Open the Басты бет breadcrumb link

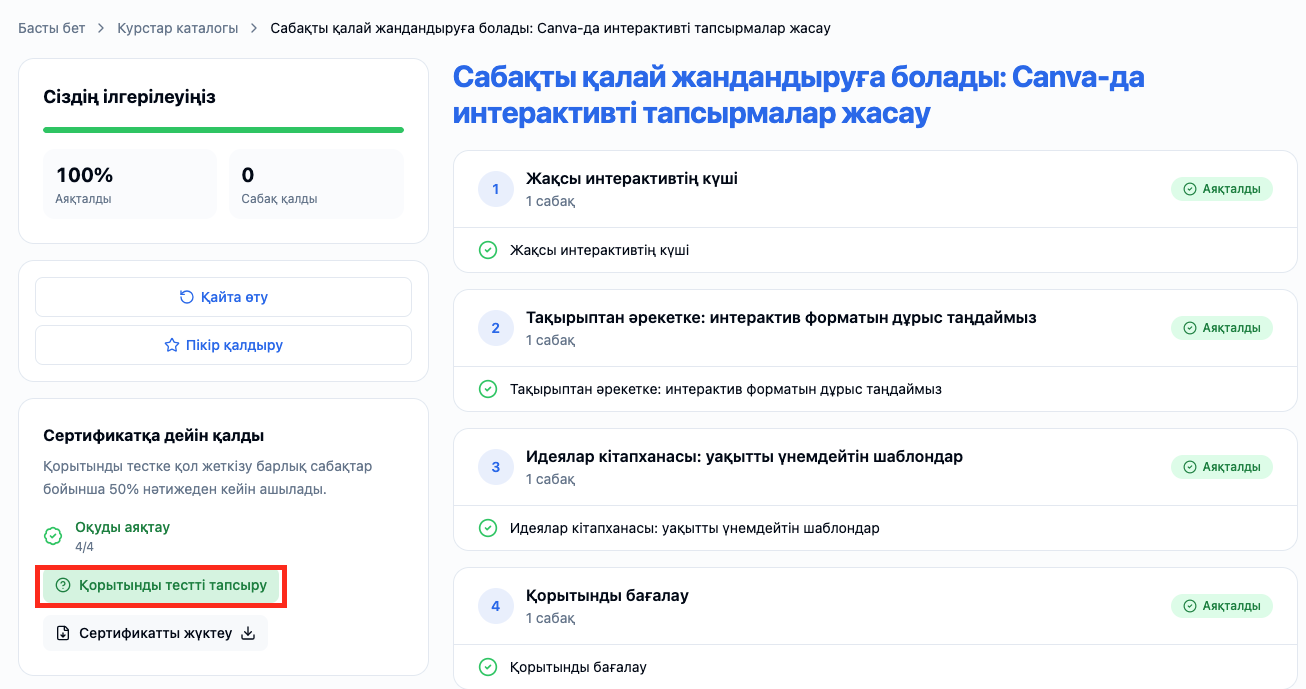pos(51,28)
